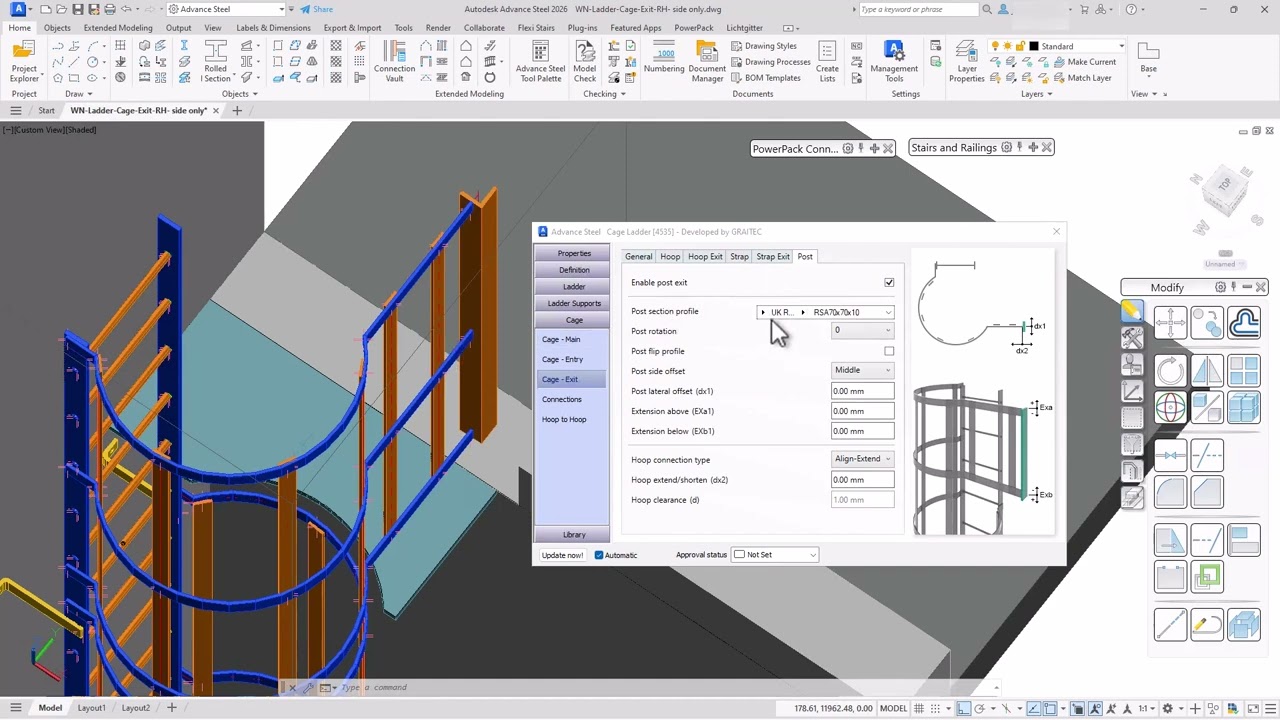Undo using the quick access arrow
The height and width of the screenshot is (720, 1280).
click(126, 9)
